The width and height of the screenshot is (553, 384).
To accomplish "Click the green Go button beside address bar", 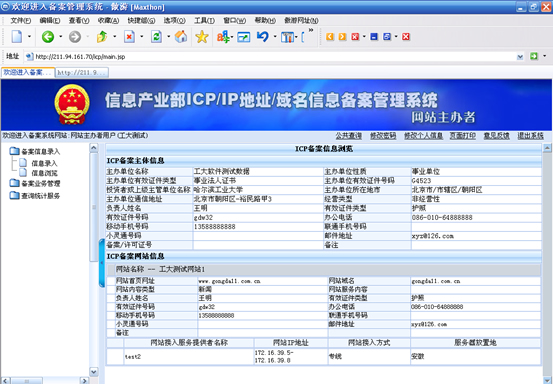I will click(x=534, y=56).
